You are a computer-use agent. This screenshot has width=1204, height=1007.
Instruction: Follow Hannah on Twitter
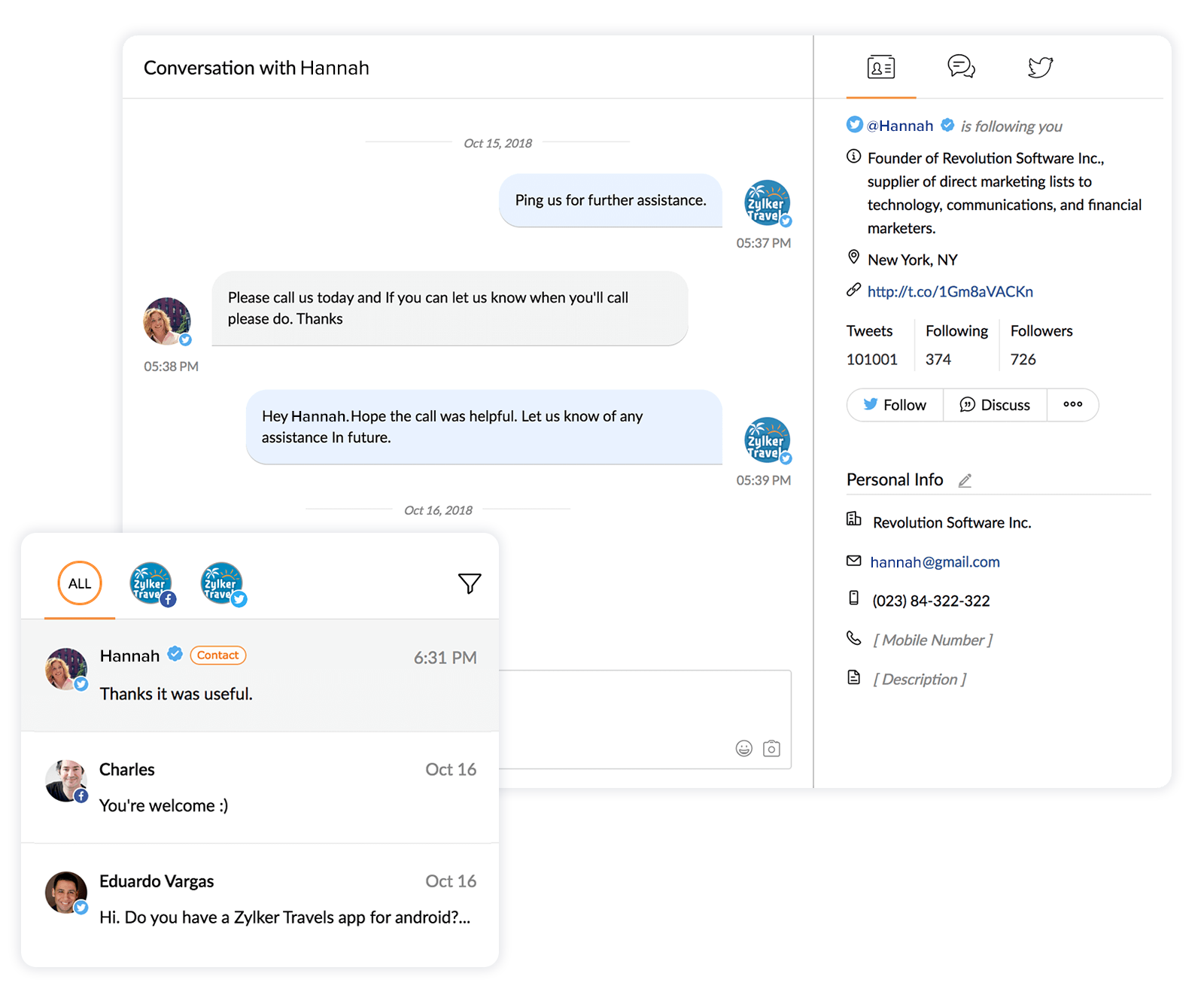895,405
